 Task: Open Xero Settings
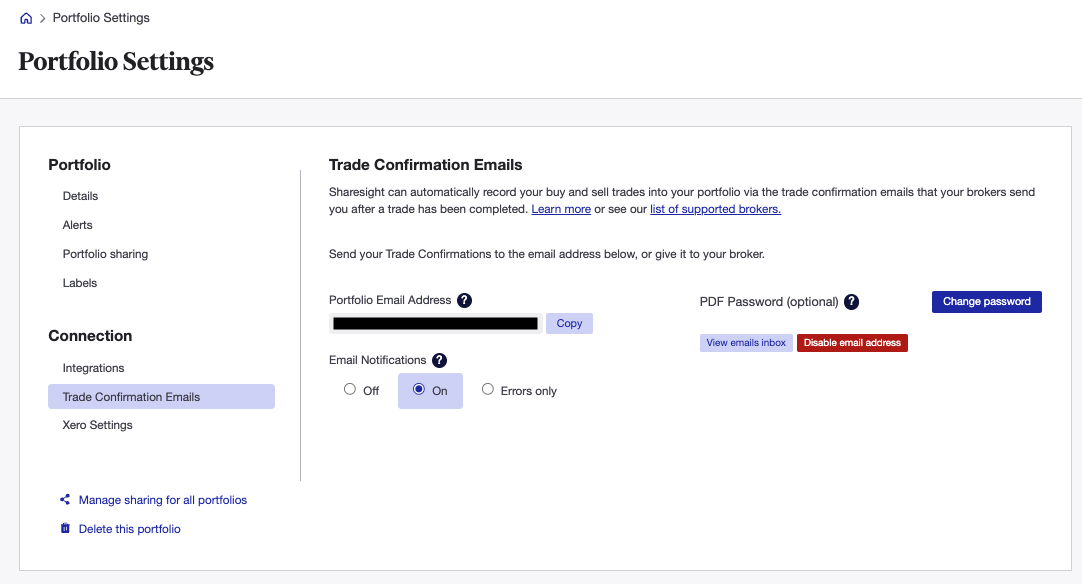click(97, 424)
